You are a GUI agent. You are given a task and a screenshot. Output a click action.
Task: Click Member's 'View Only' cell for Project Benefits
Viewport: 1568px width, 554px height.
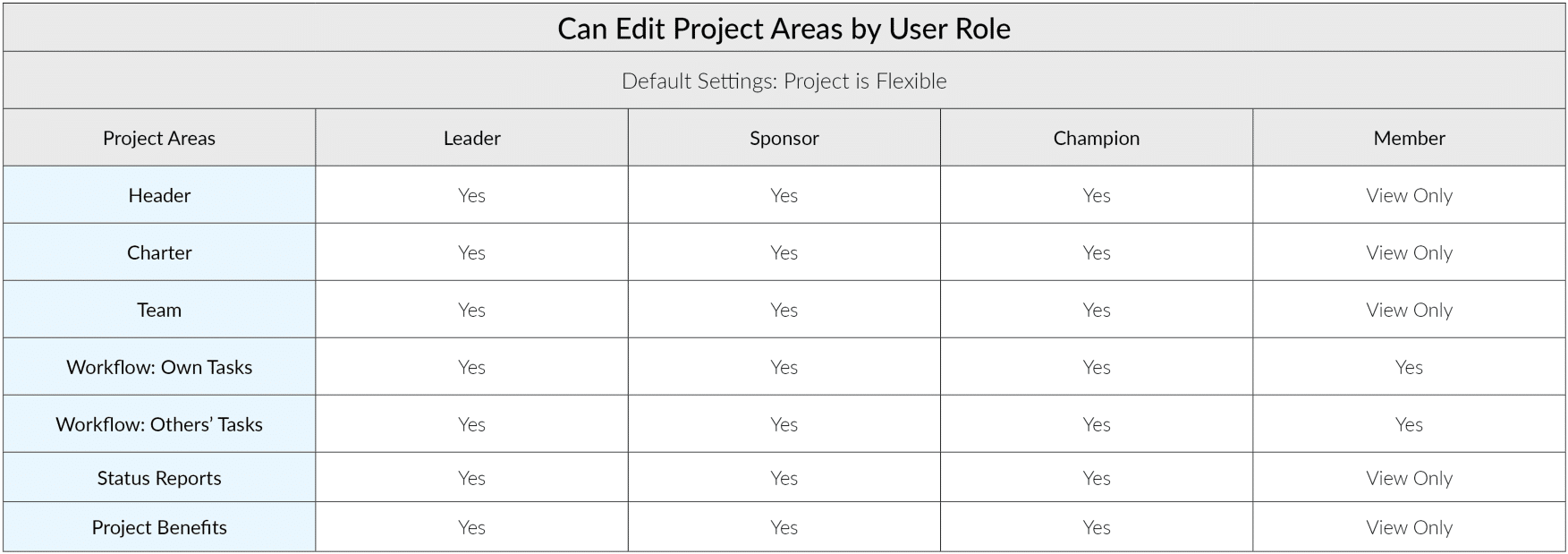click(x=1409, y=528)
